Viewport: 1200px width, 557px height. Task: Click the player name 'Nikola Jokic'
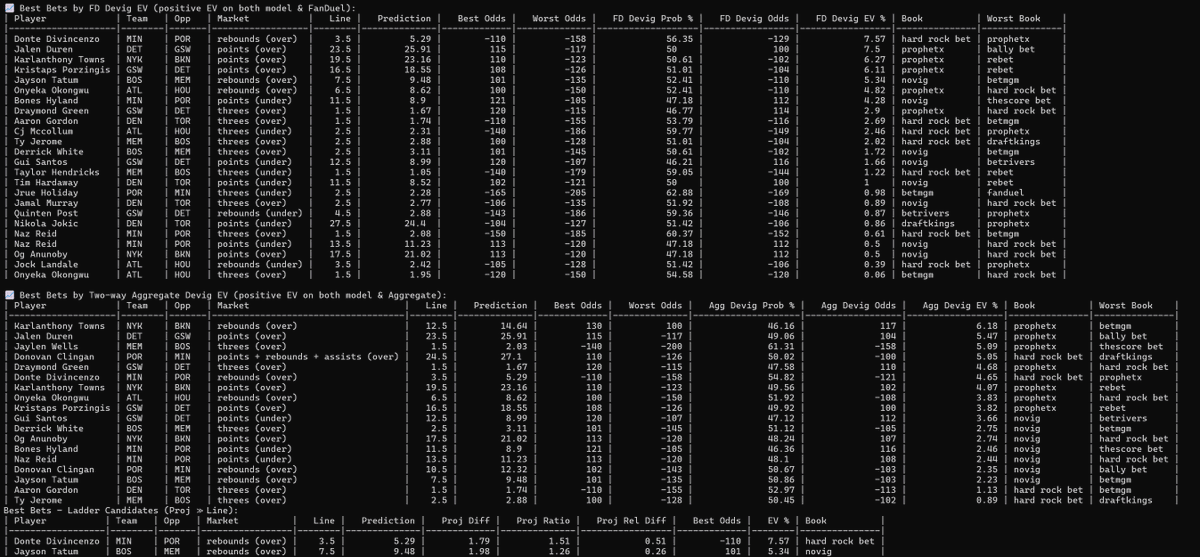click(45, 224)
